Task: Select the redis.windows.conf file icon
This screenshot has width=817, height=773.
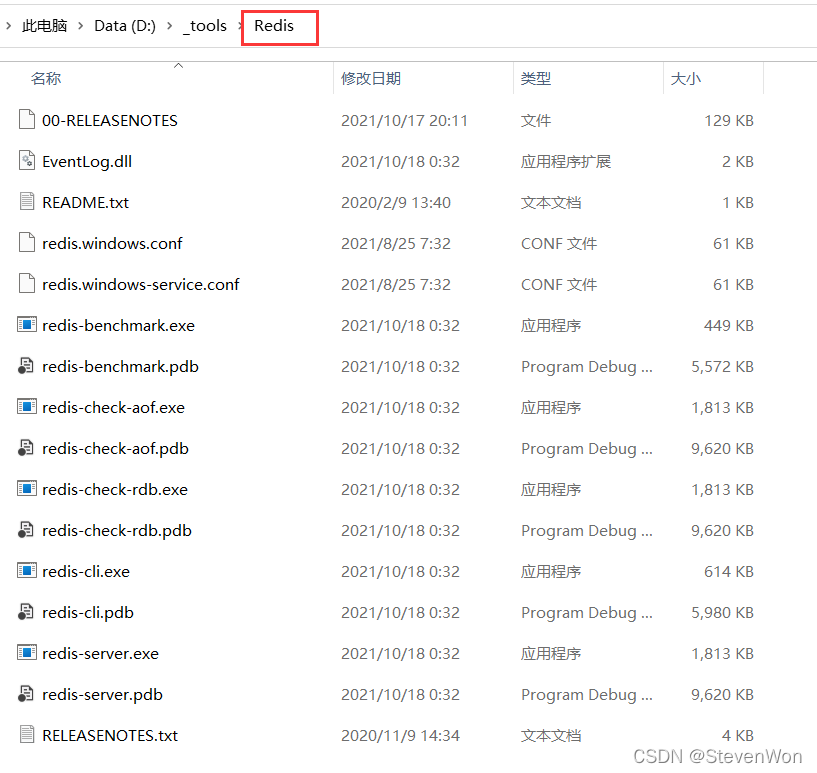Action: point(27,243)
